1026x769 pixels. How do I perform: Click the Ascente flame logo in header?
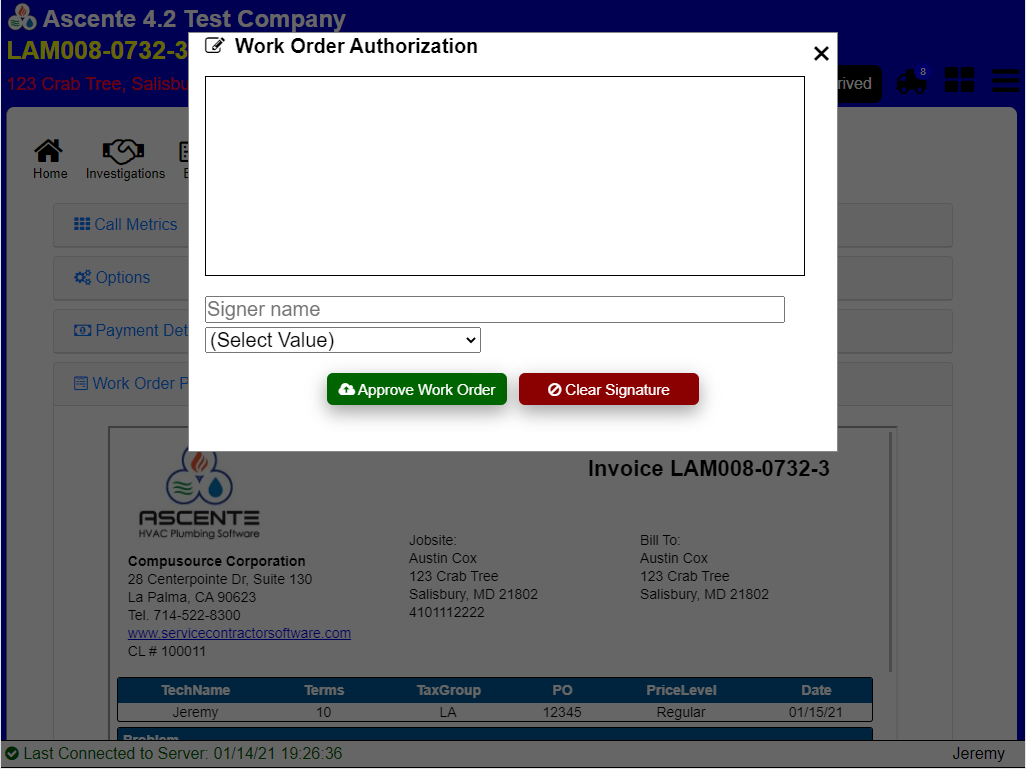pos(21,18)
